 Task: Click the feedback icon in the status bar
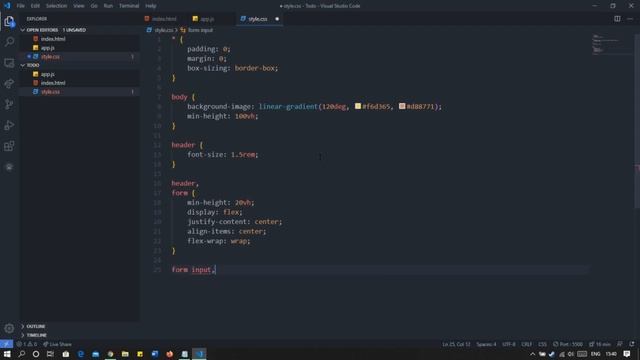pos(620,344)
